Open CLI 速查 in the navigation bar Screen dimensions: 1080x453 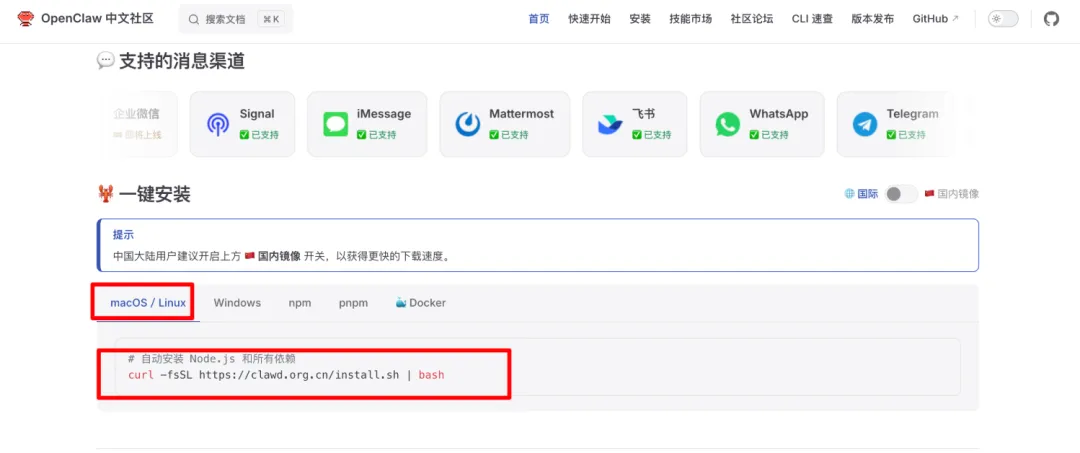(812, 19)
